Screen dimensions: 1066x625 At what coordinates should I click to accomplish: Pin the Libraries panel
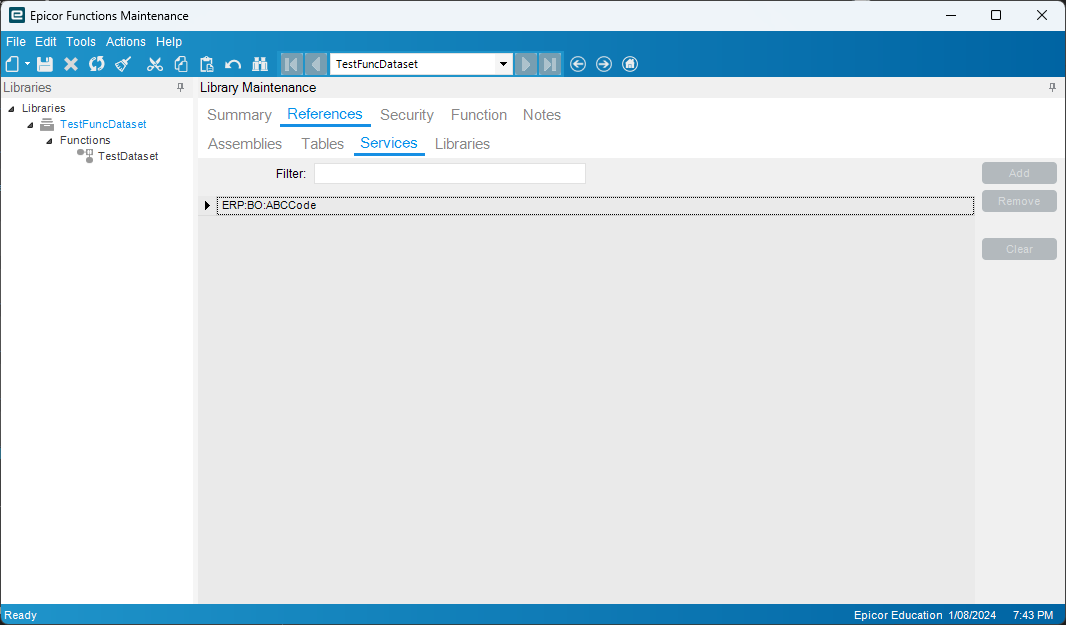point(180,87)
